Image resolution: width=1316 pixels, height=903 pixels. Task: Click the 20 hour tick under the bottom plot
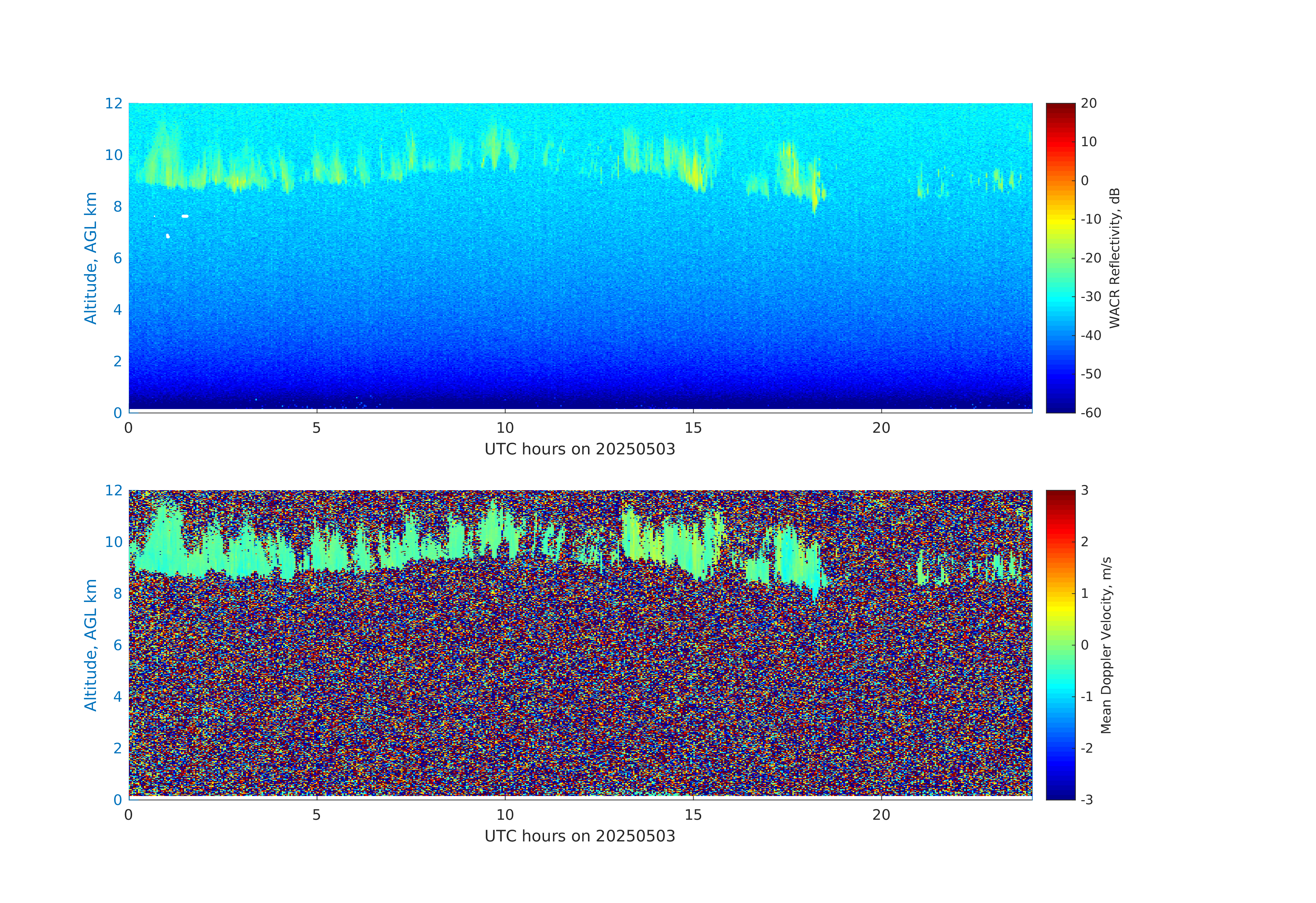881,815
